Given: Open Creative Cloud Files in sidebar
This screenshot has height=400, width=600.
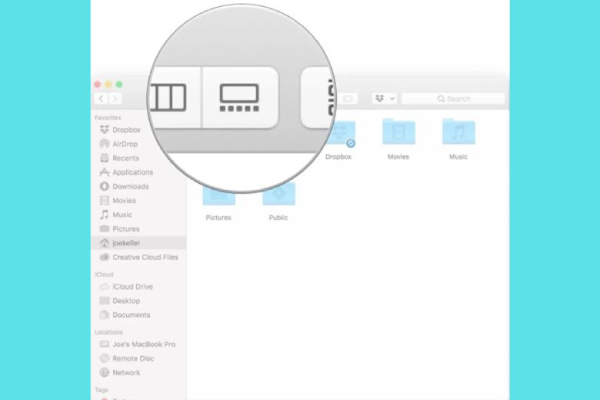Looking at the screenshot, I should pos(139,257).
